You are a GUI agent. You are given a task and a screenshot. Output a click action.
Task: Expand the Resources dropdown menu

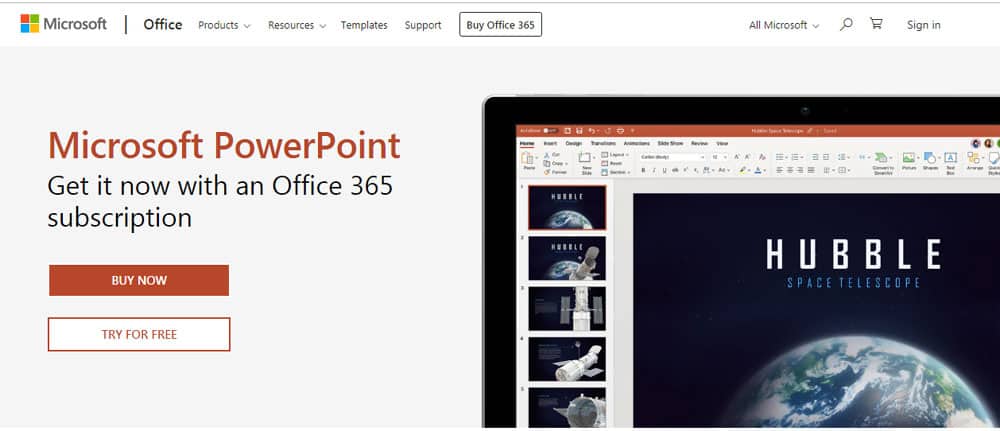(297, 25)
